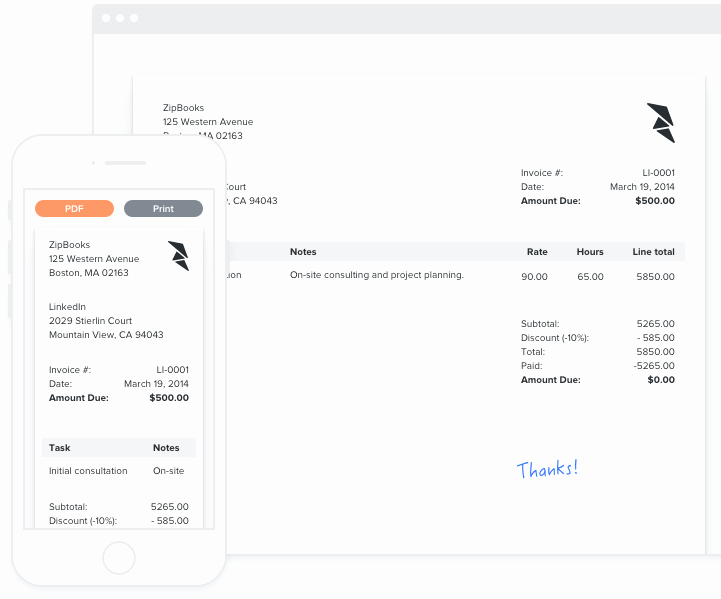Click 2029 Stierlin Court on phone

click(x=91, y=320)
